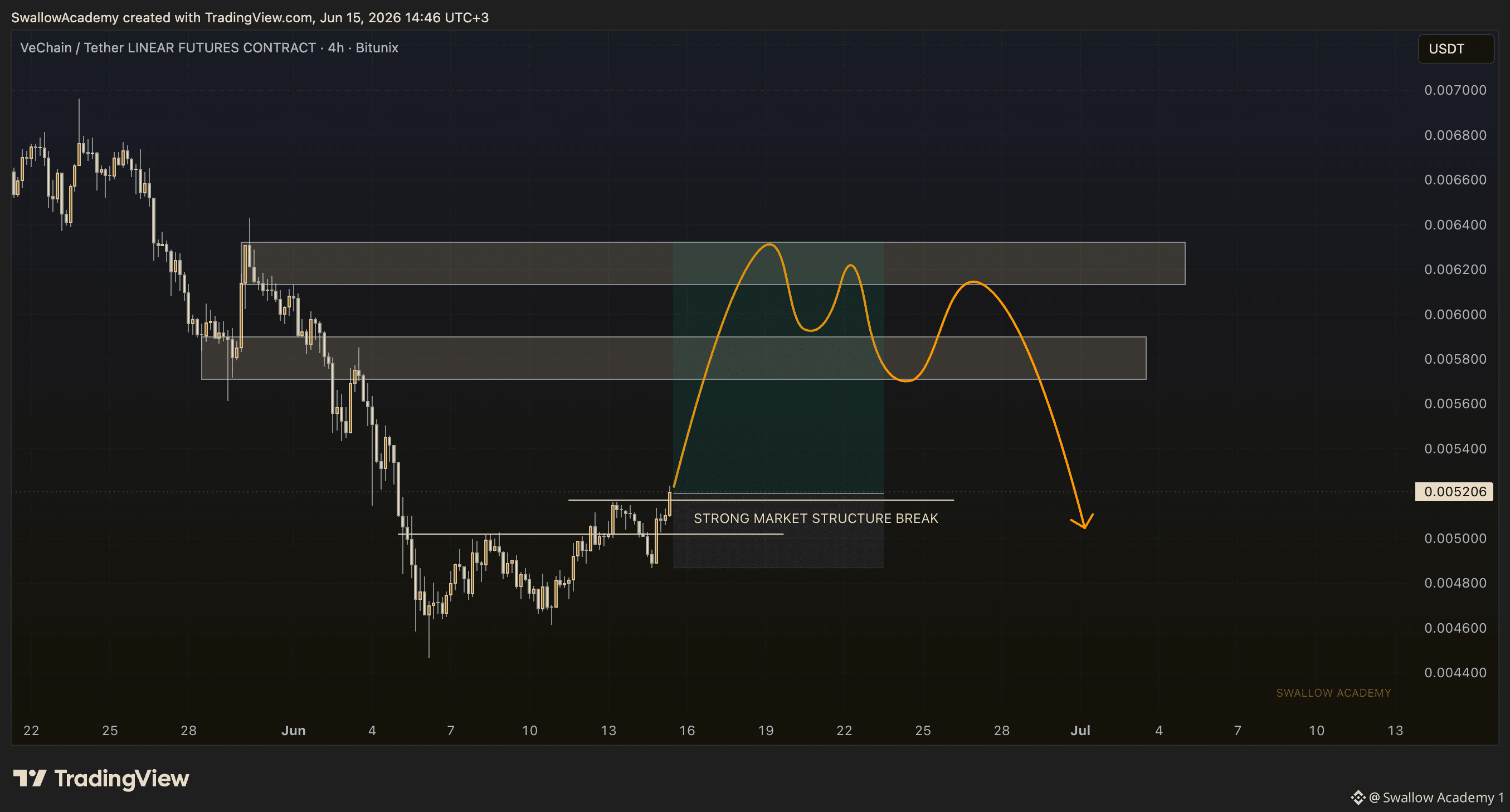
Task: Click the TradingView wordmark text
Action: tap(122, 779)
